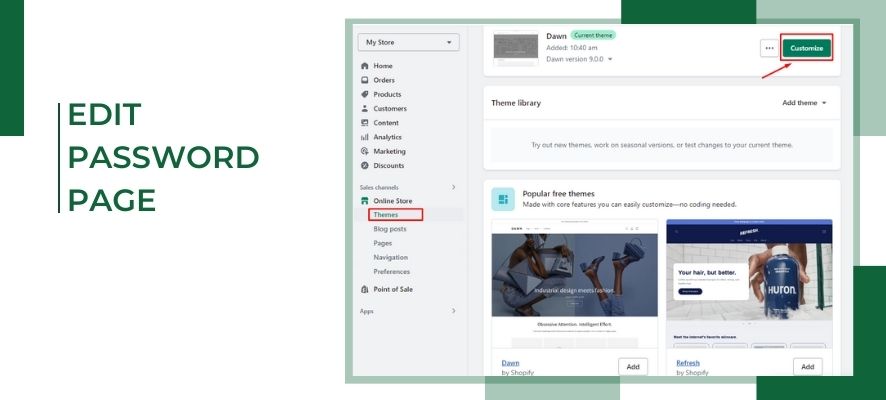
Task: Add the Dawn theme
Action: pos(633,367)
